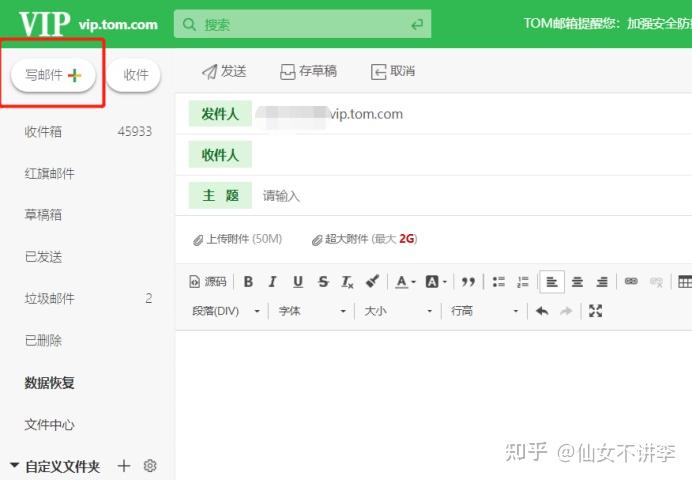Screen dimensions: 692x480
Task: Select align right
Action: 602,281
